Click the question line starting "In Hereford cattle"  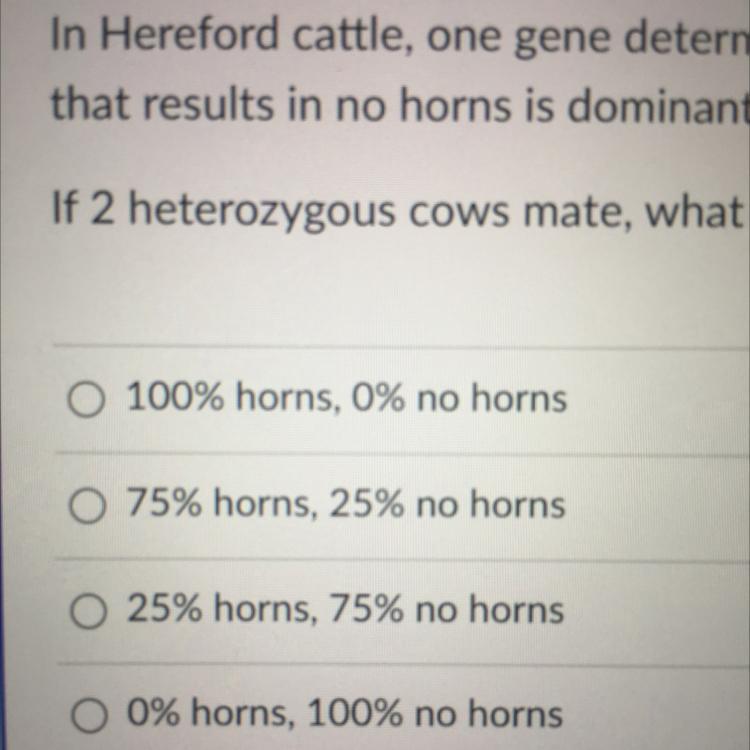[400, 36]
